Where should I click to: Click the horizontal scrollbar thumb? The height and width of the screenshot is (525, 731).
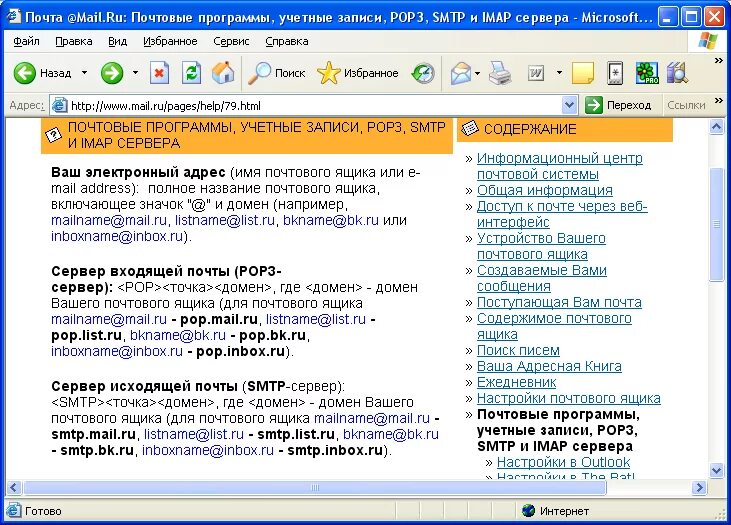[315, 488]
